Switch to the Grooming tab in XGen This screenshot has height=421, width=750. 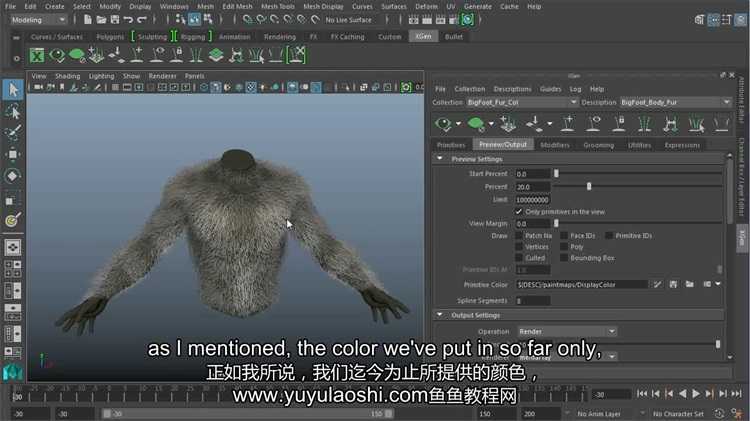(598, 145)
